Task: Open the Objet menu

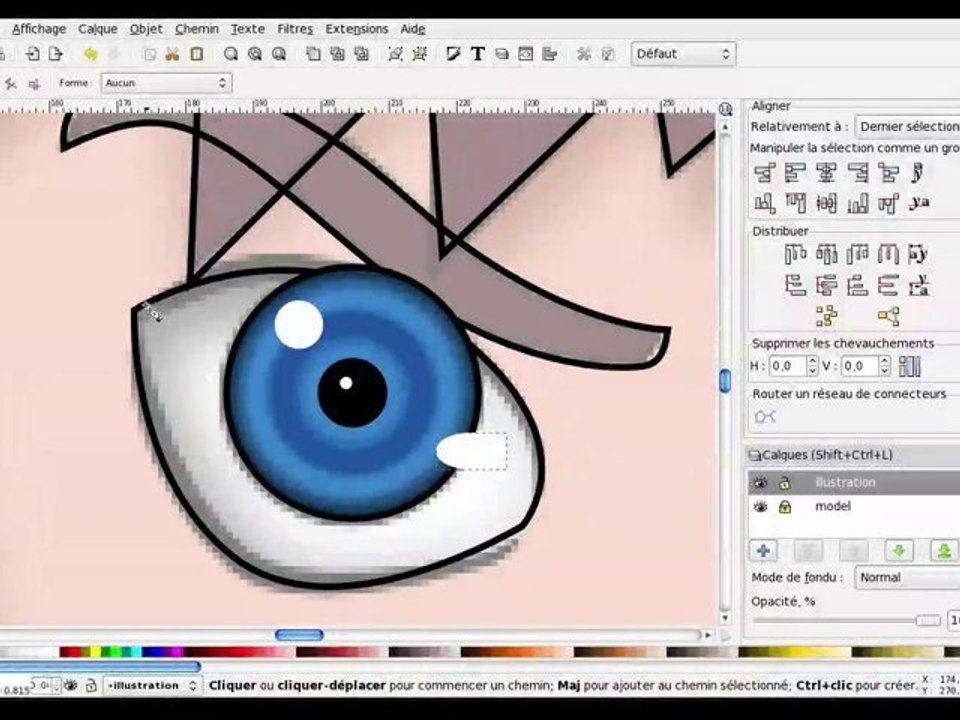Action: 146,29
